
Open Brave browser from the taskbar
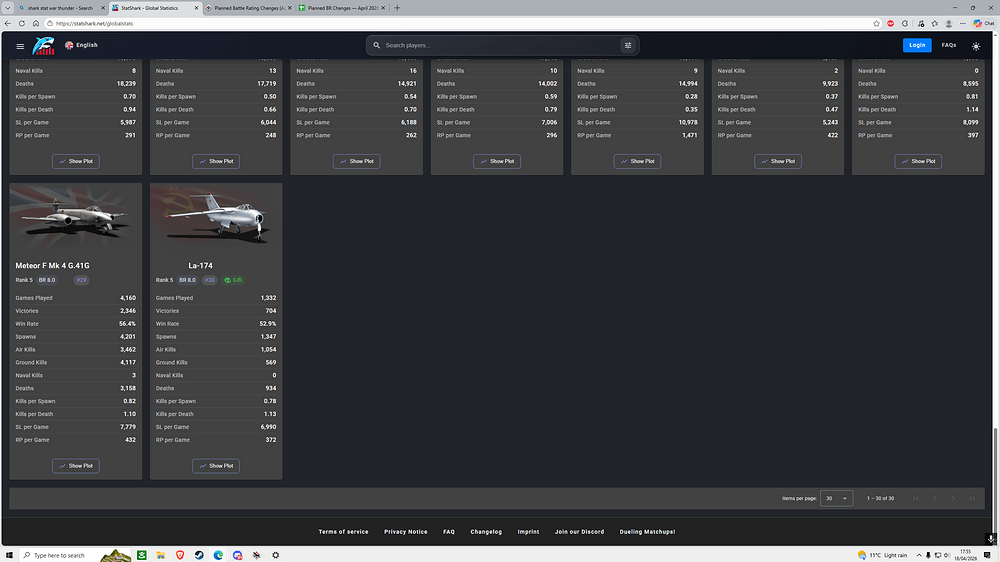[x=180, y=555]
